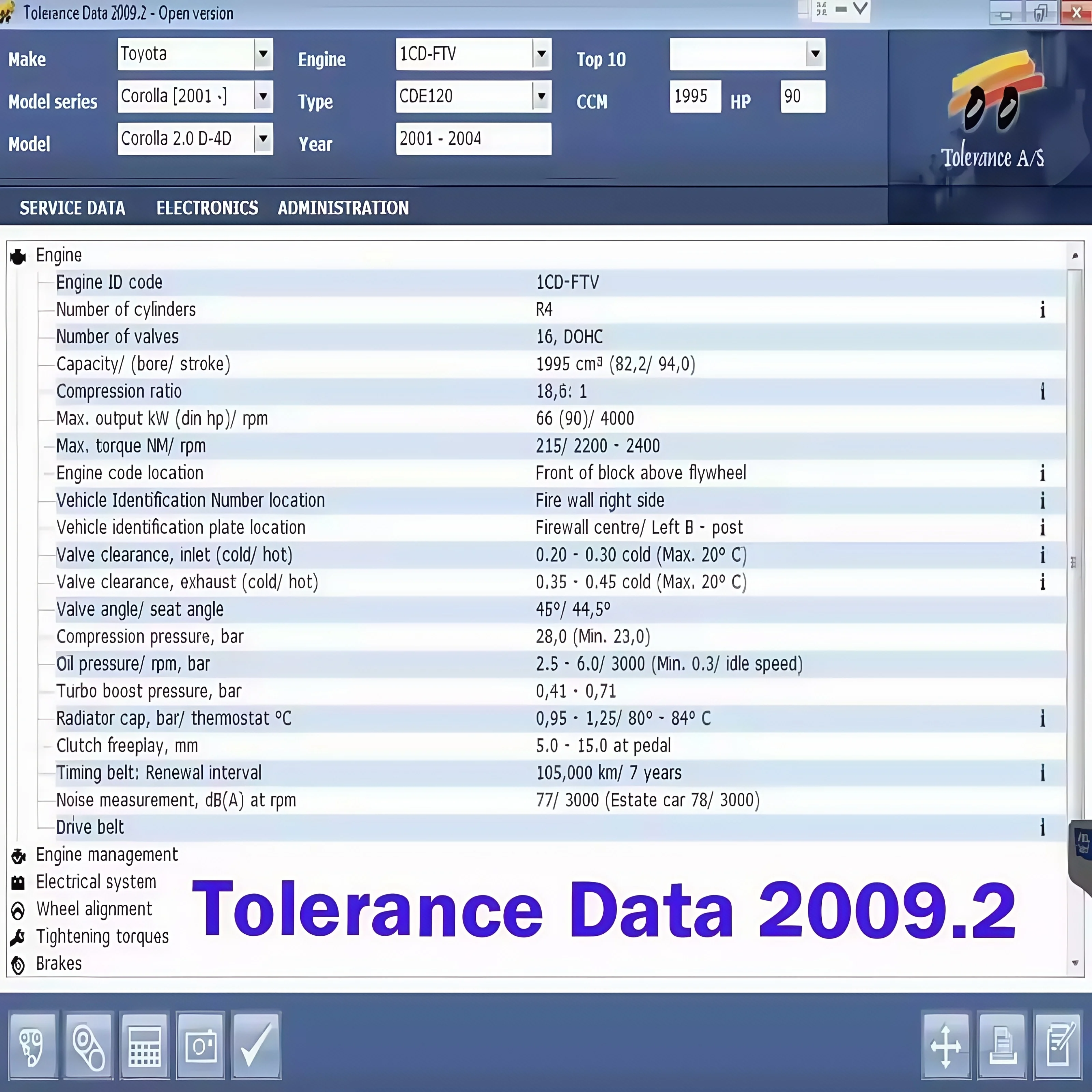Click the Wheel alignment category icon
Viewport: 1092px width, 1092px height.
coord(18,910)
